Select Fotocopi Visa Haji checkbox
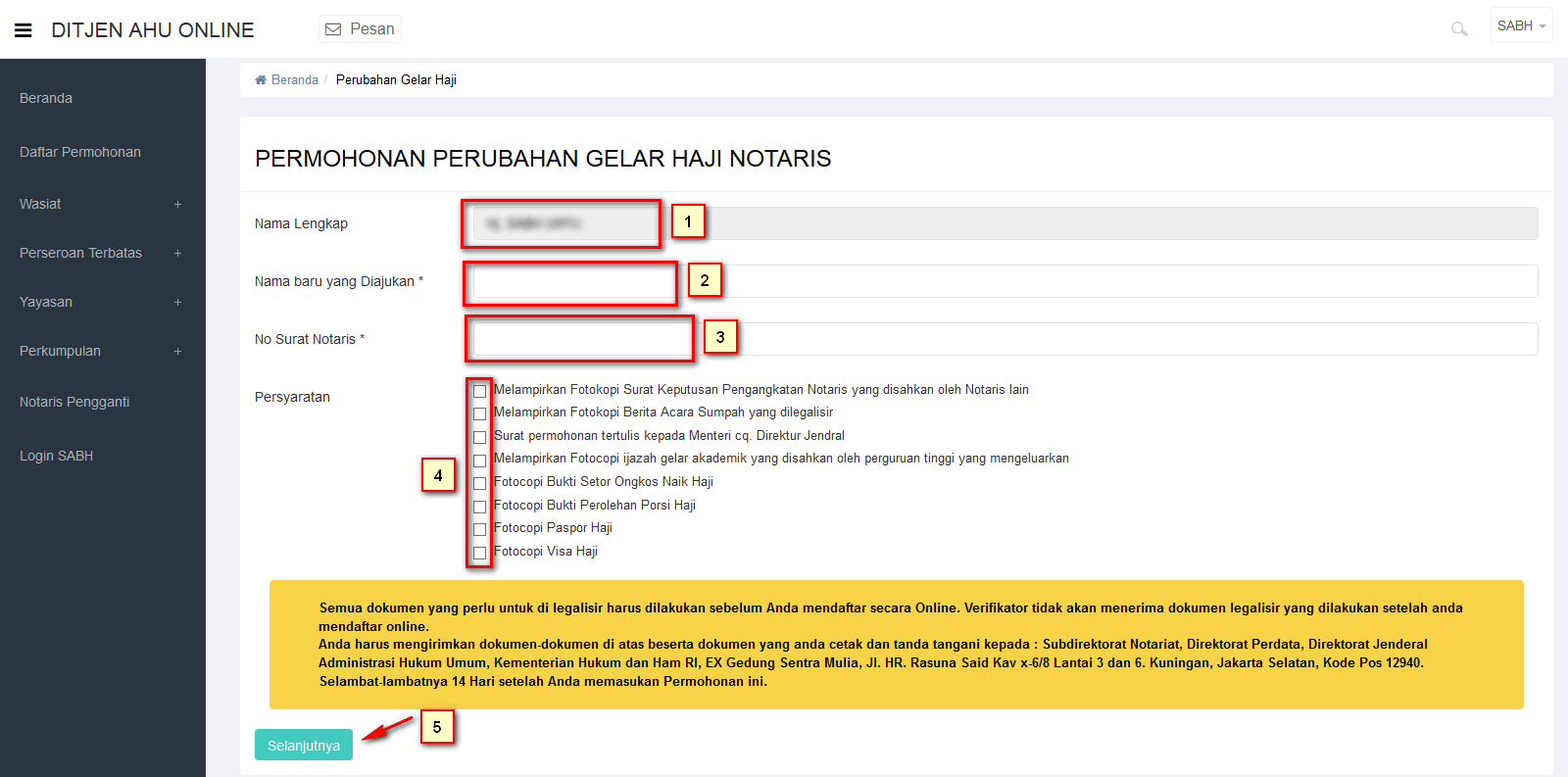Image resolution: width=1568 pixels, height=777 pixels. click(479, 554)
